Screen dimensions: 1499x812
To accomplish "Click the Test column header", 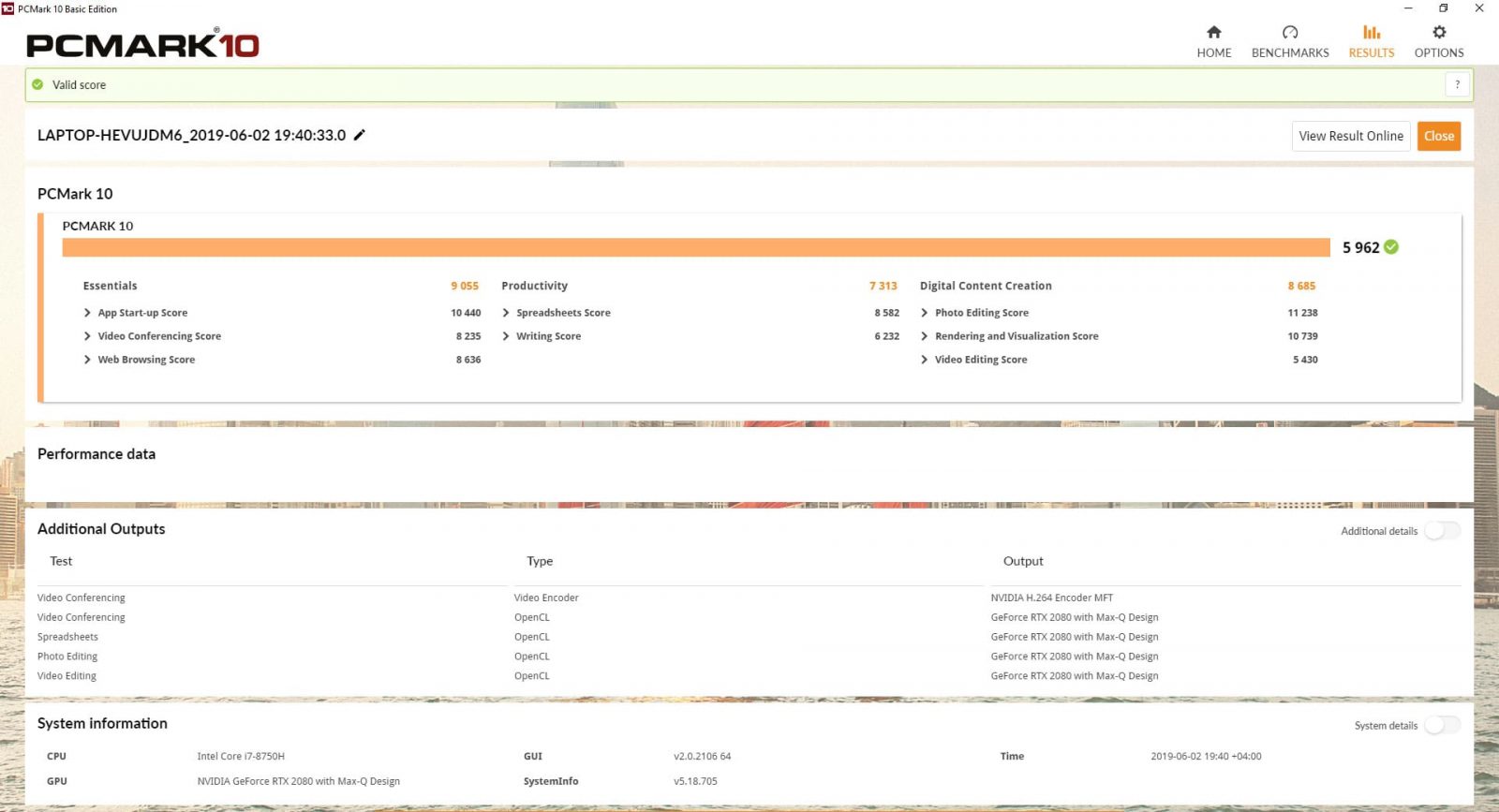I will pyautogui.click(x=61, y=561).
